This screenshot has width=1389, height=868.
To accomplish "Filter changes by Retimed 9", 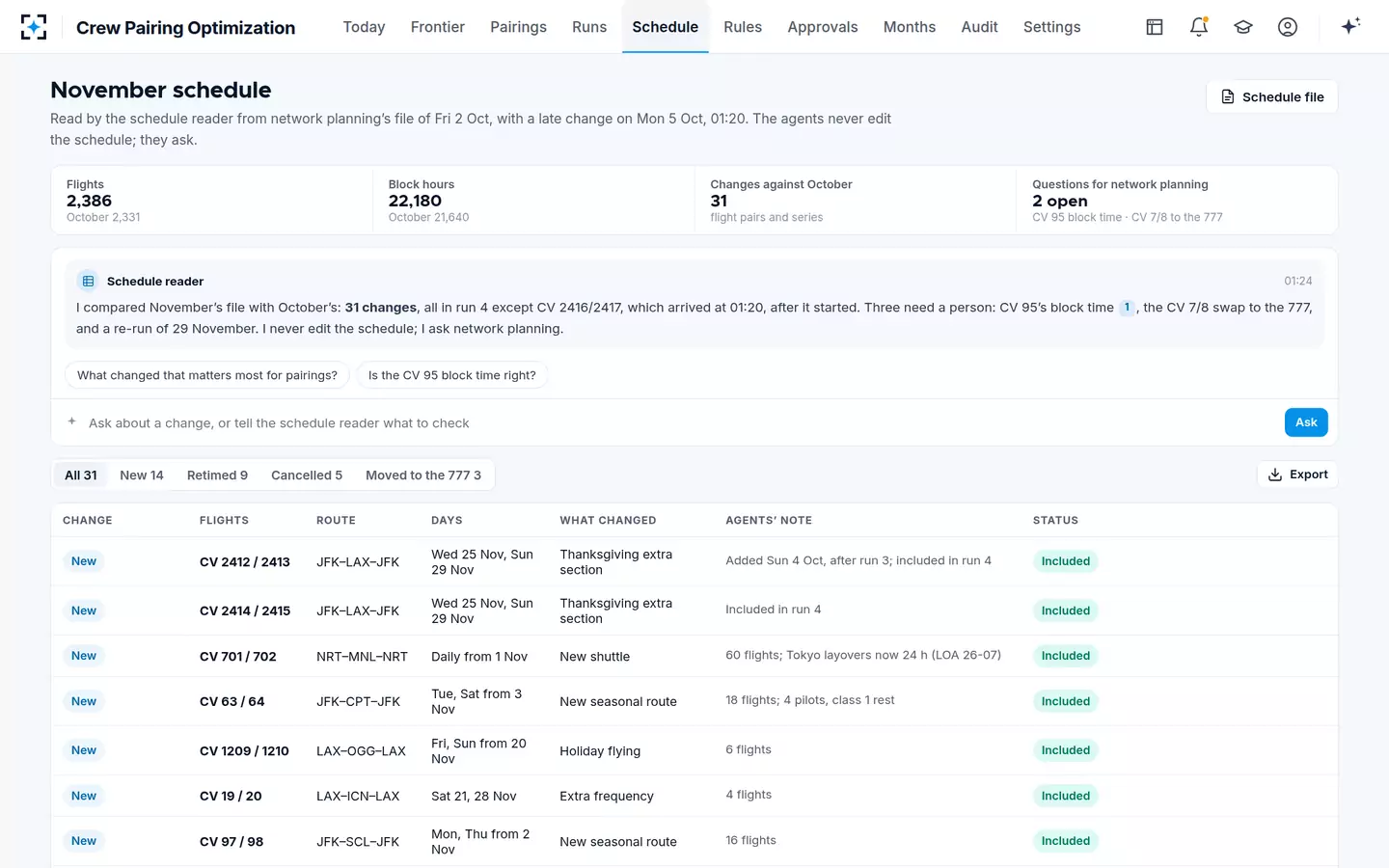I will pyautogui.click(x=217, y=475).
